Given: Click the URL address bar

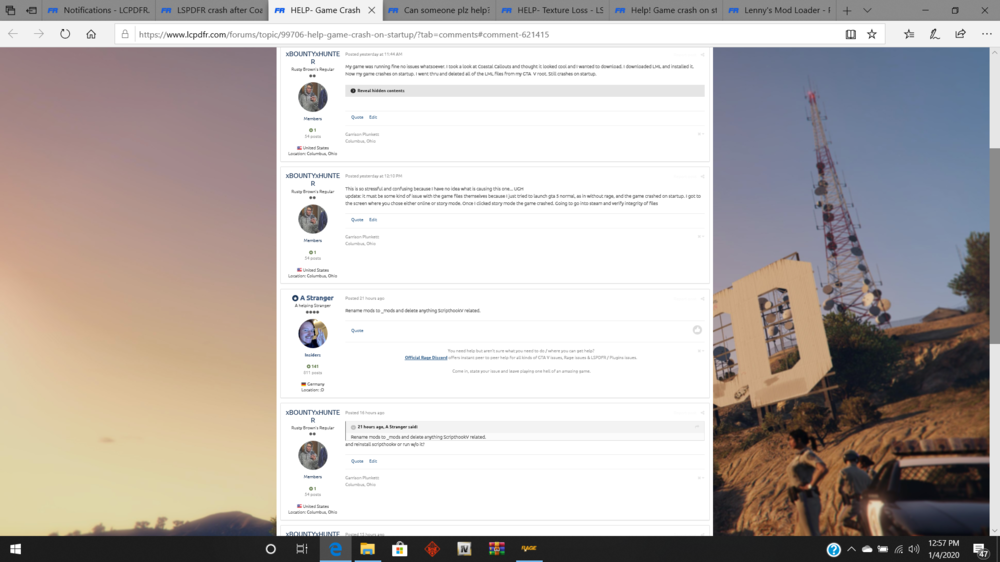Looking at the screenshot, I should (485, 34).
